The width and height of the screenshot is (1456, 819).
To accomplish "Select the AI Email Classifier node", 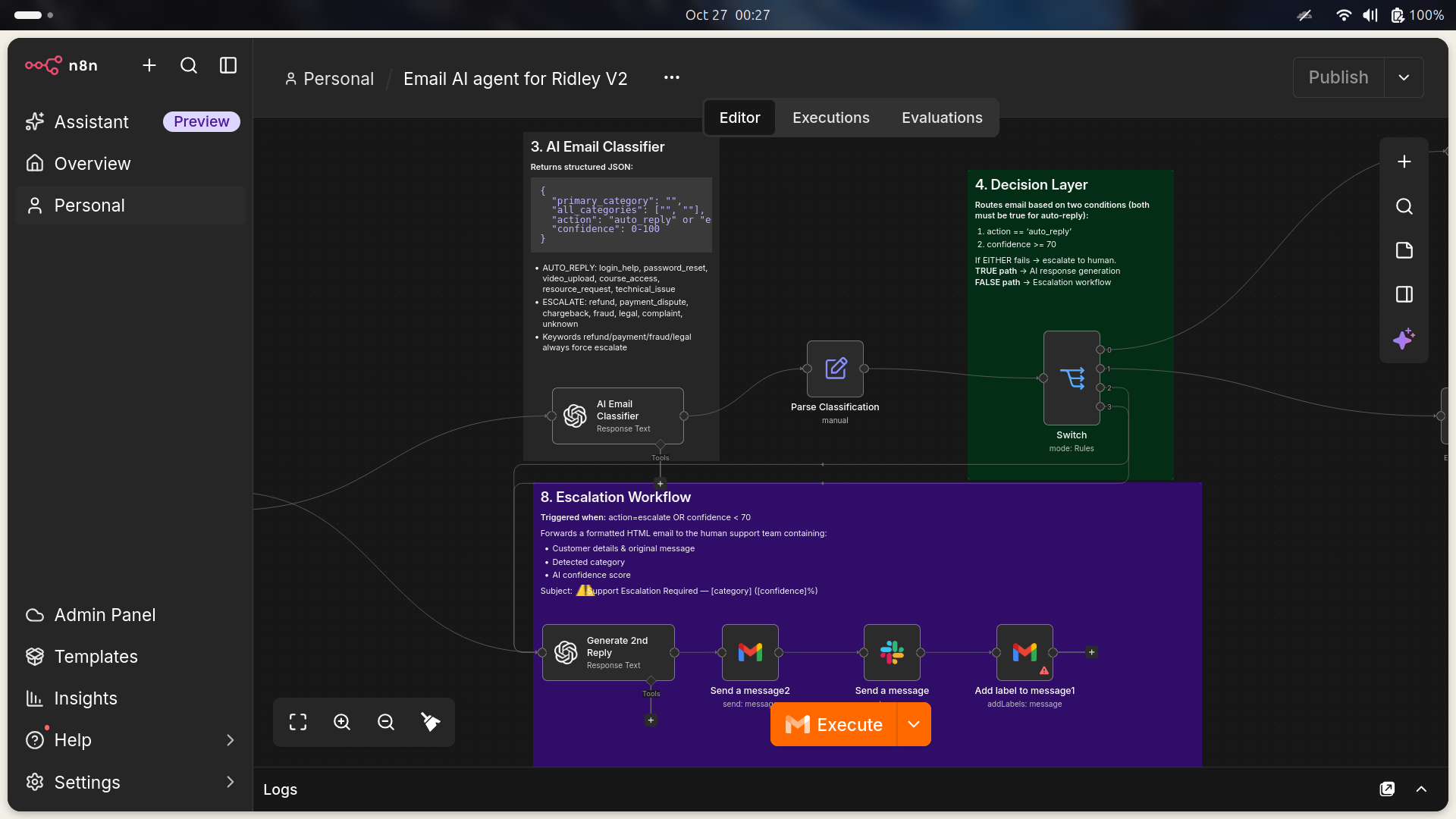I will [x=618, y=416].
